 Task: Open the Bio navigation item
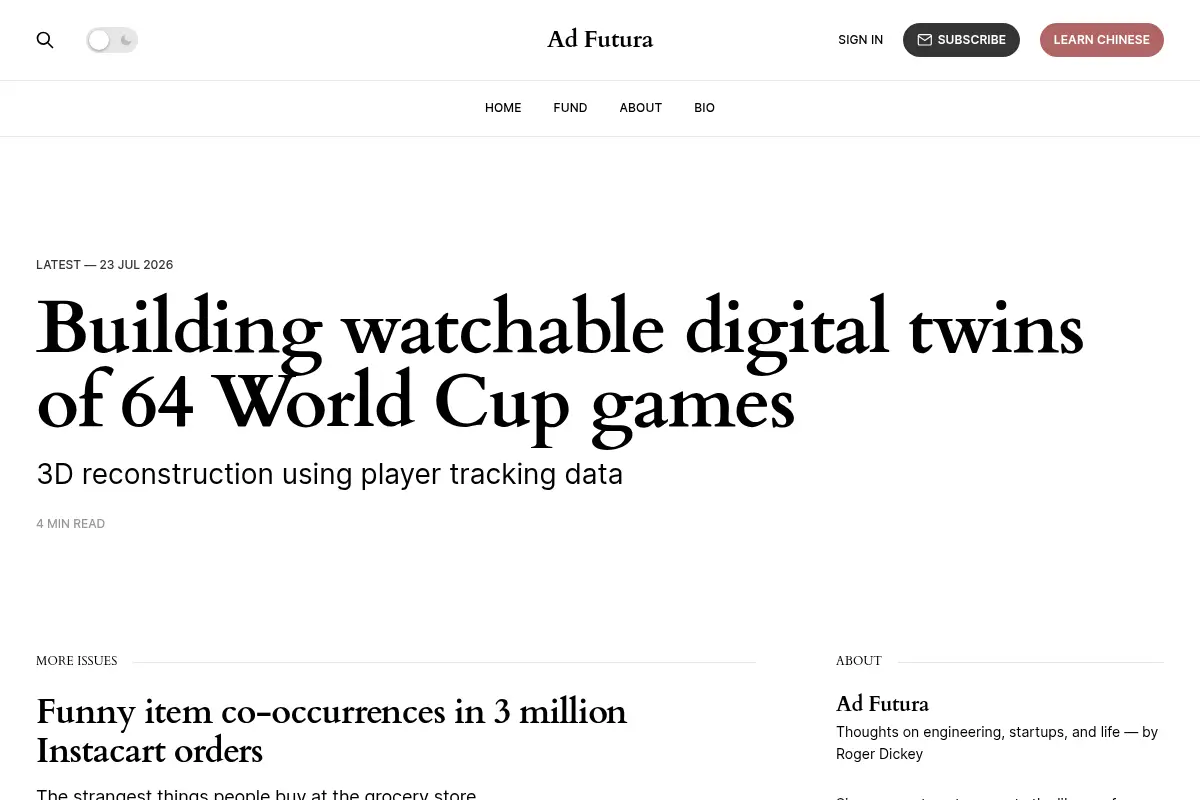click(704, 108)
